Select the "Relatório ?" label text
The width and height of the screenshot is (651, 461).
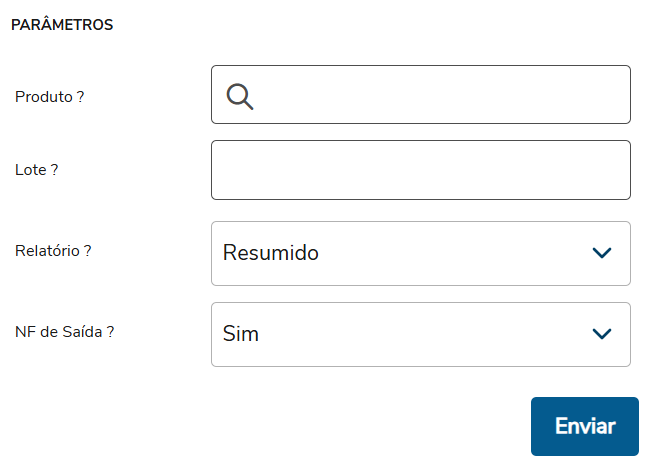point(54,251)
